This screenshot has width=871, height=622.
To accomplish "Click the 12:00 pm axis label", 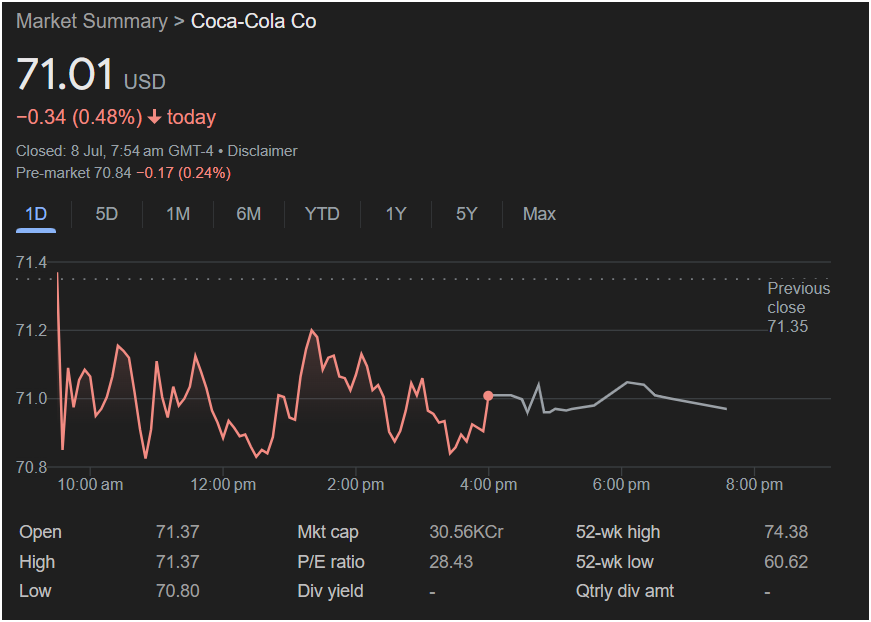I will click(223, 485).
